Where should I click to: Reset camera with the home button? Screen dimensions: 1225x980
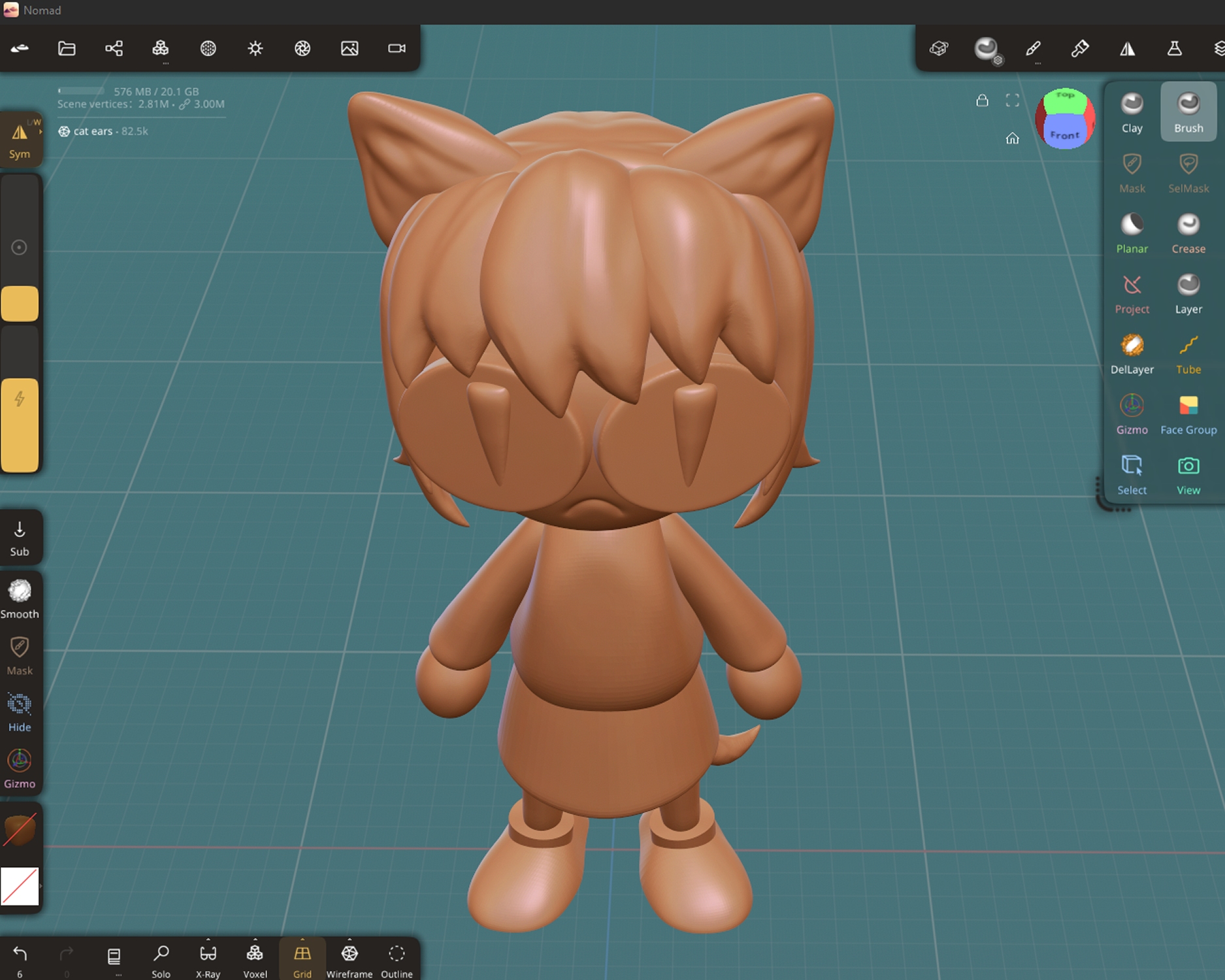(x=1012, y=138)
